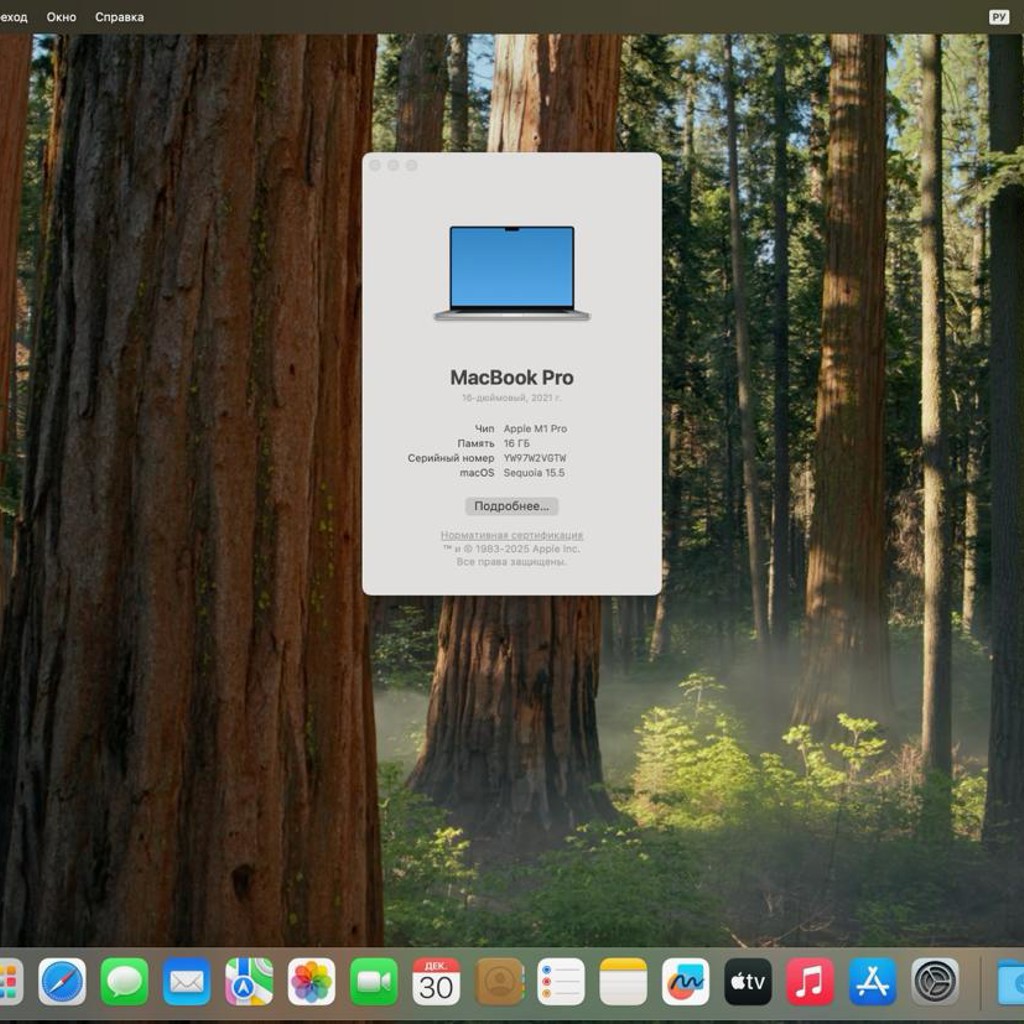This screenshot has width=1024, height=1024.
Task: Open Messages app in the Dock
Action: click(x=124, y=982)
